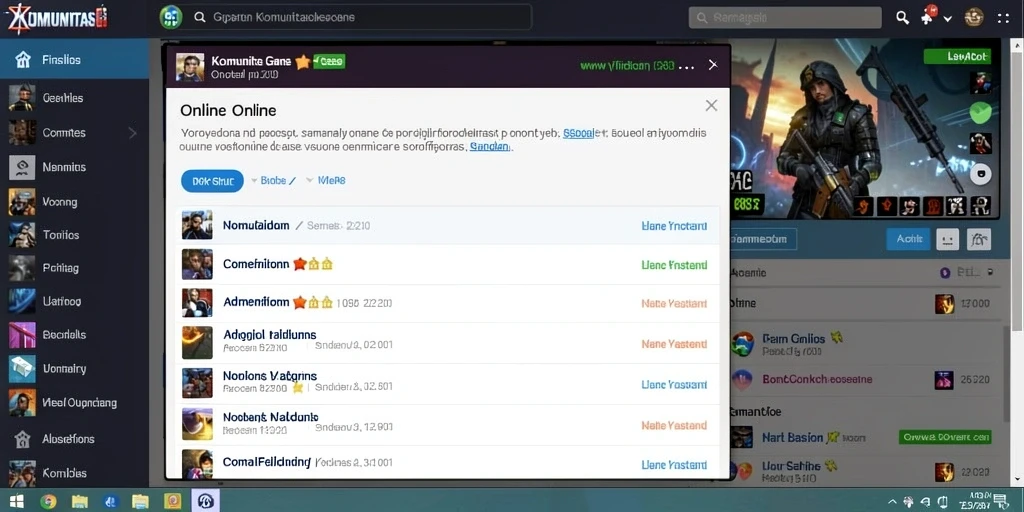Image resolution: width=1024 pixels, height=512 pixels.
Task: Click the Uatiiong sidebar icon
Action: point(22,301)
